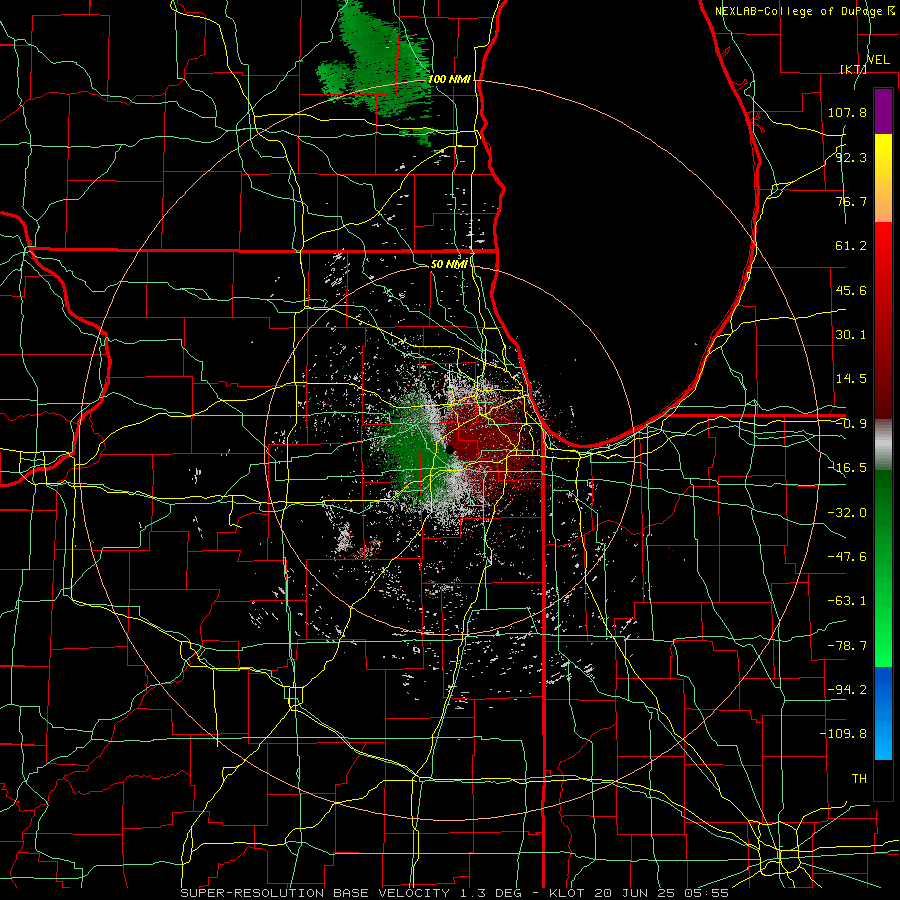Click the 92.3 legend value
Image resolution: width=900 pixels, height=900 pixels.
pos(851,157)
